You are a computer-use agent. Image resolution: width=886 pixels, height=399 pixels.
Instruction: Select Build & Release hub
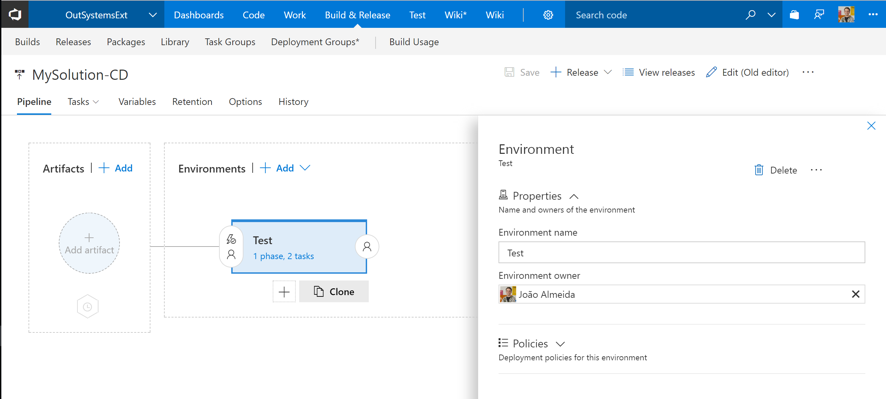(358, 15)
